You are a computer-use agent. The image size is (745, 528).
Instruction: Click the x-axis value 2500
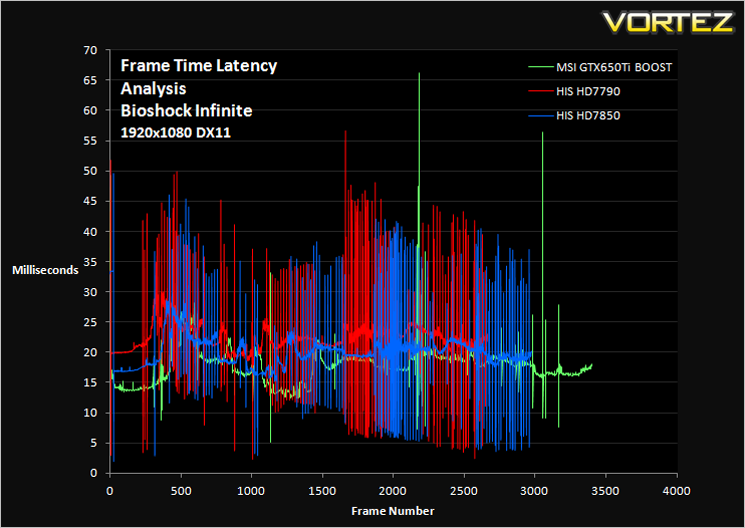tap(464, 491)
